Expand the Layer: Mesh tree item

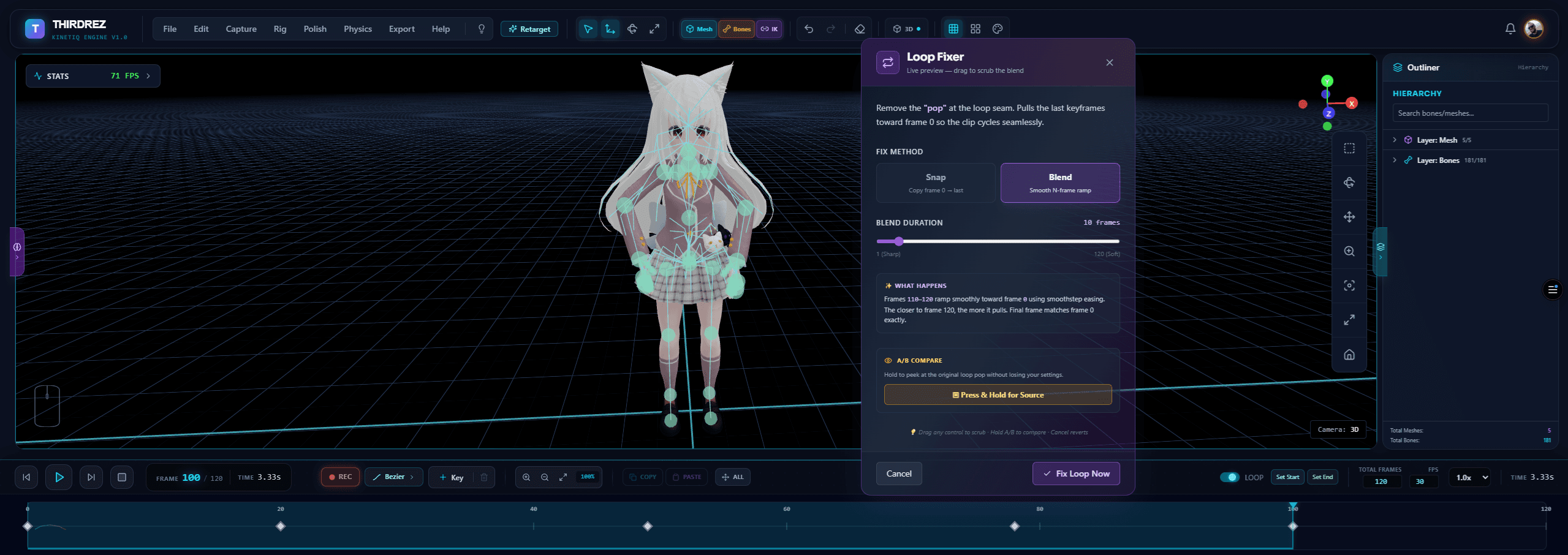[1395, 140]
